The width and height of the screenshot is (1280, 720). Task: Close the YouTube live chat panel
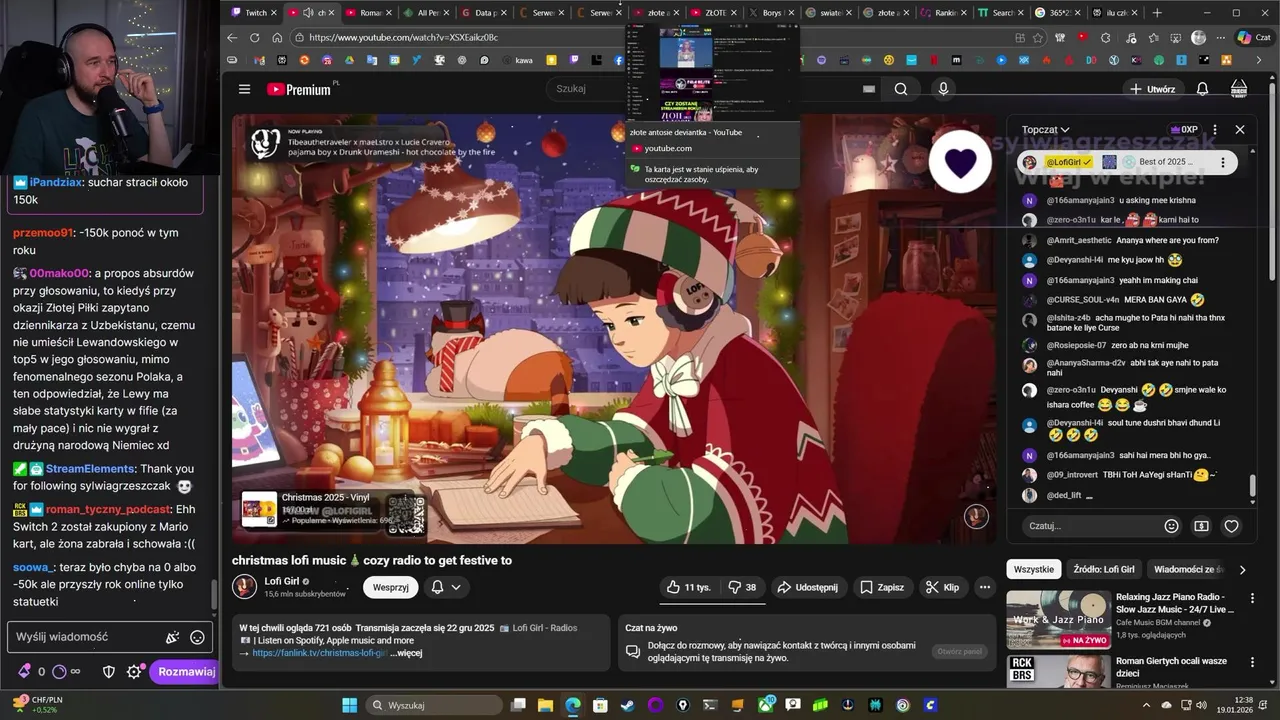[x=1240, y=129]
